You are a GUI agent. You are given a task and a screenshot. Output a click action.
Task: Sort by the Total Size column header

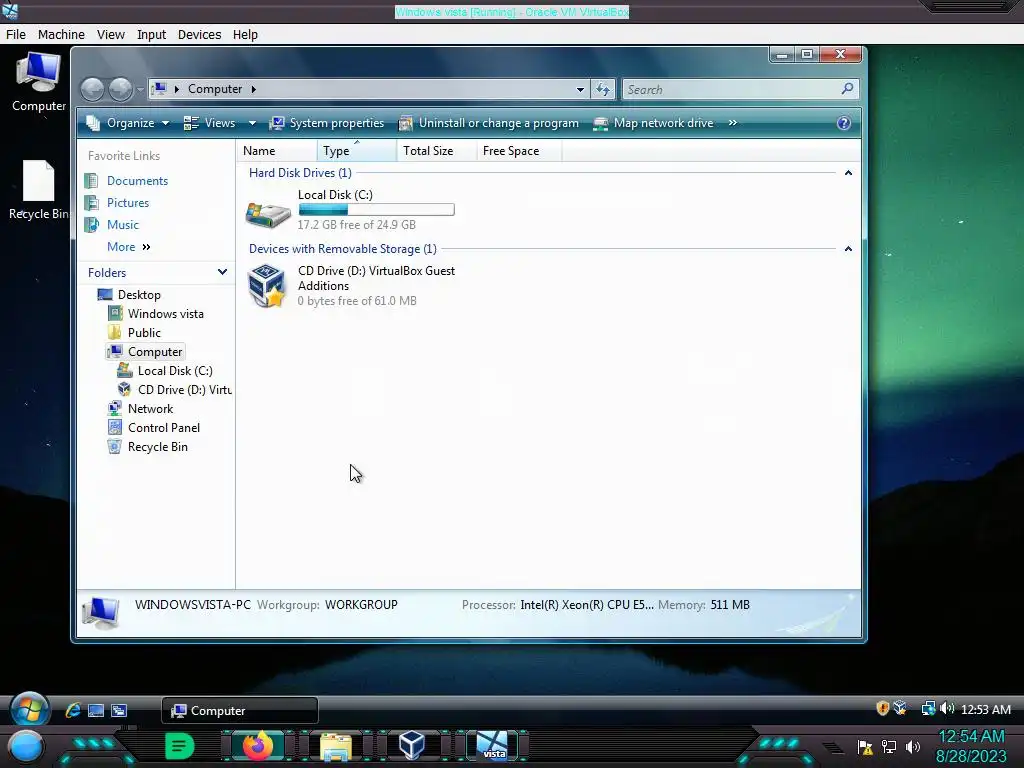[x=436, y=151]
